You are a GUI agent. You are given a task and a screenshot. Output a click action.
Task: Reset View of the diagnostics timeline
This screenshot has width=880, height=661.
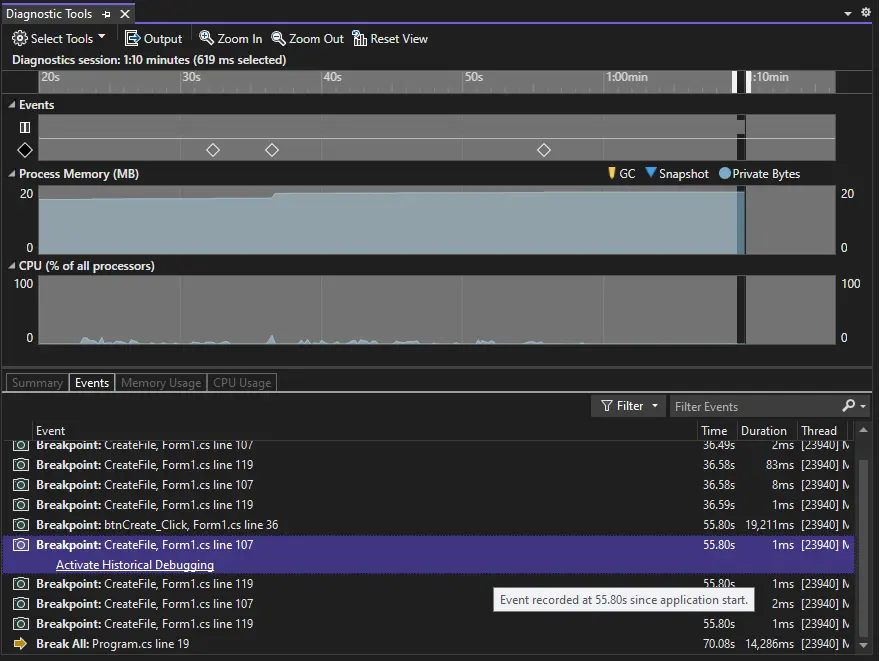(x=389, y=39)
